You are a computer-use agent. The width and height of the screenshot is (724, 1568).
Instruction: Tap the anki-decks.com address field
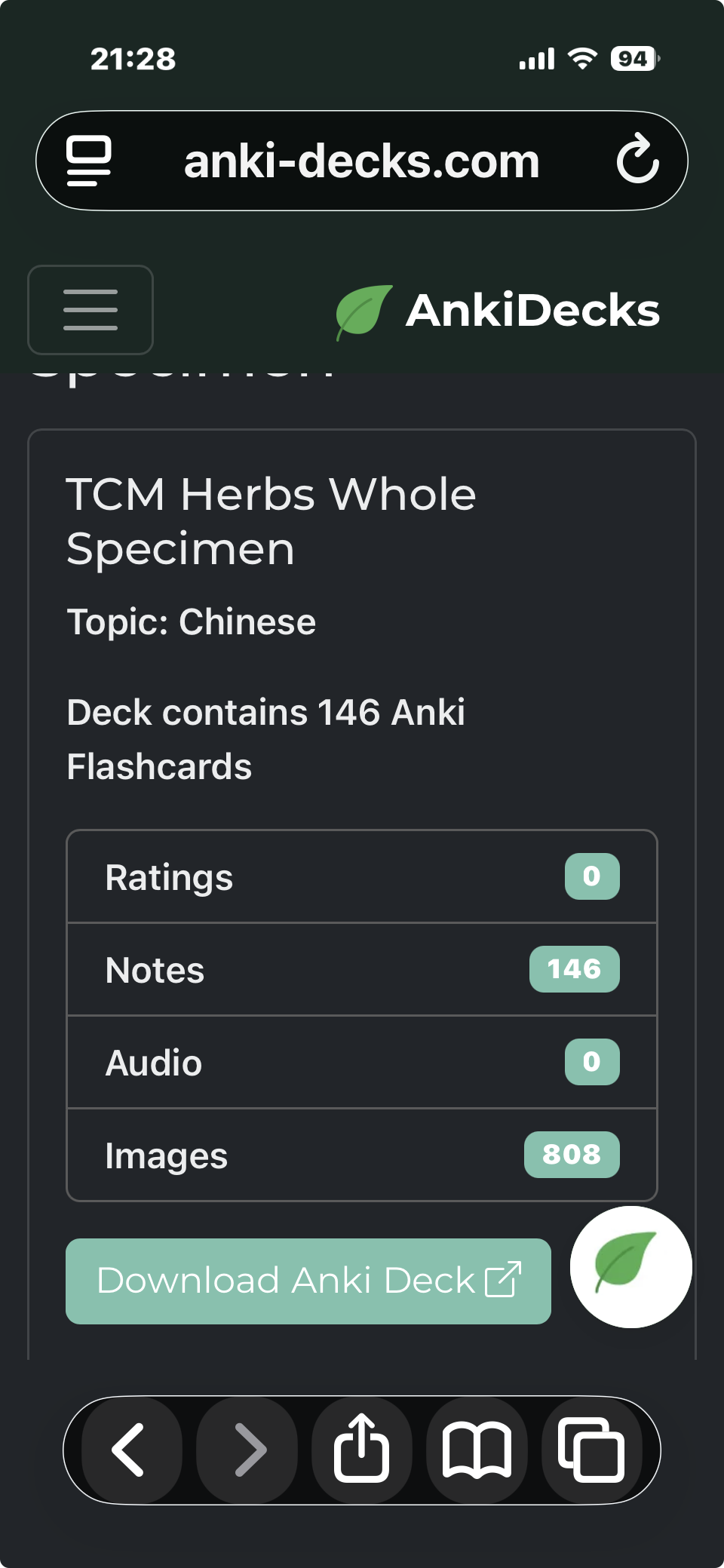(x=362, y=161)
